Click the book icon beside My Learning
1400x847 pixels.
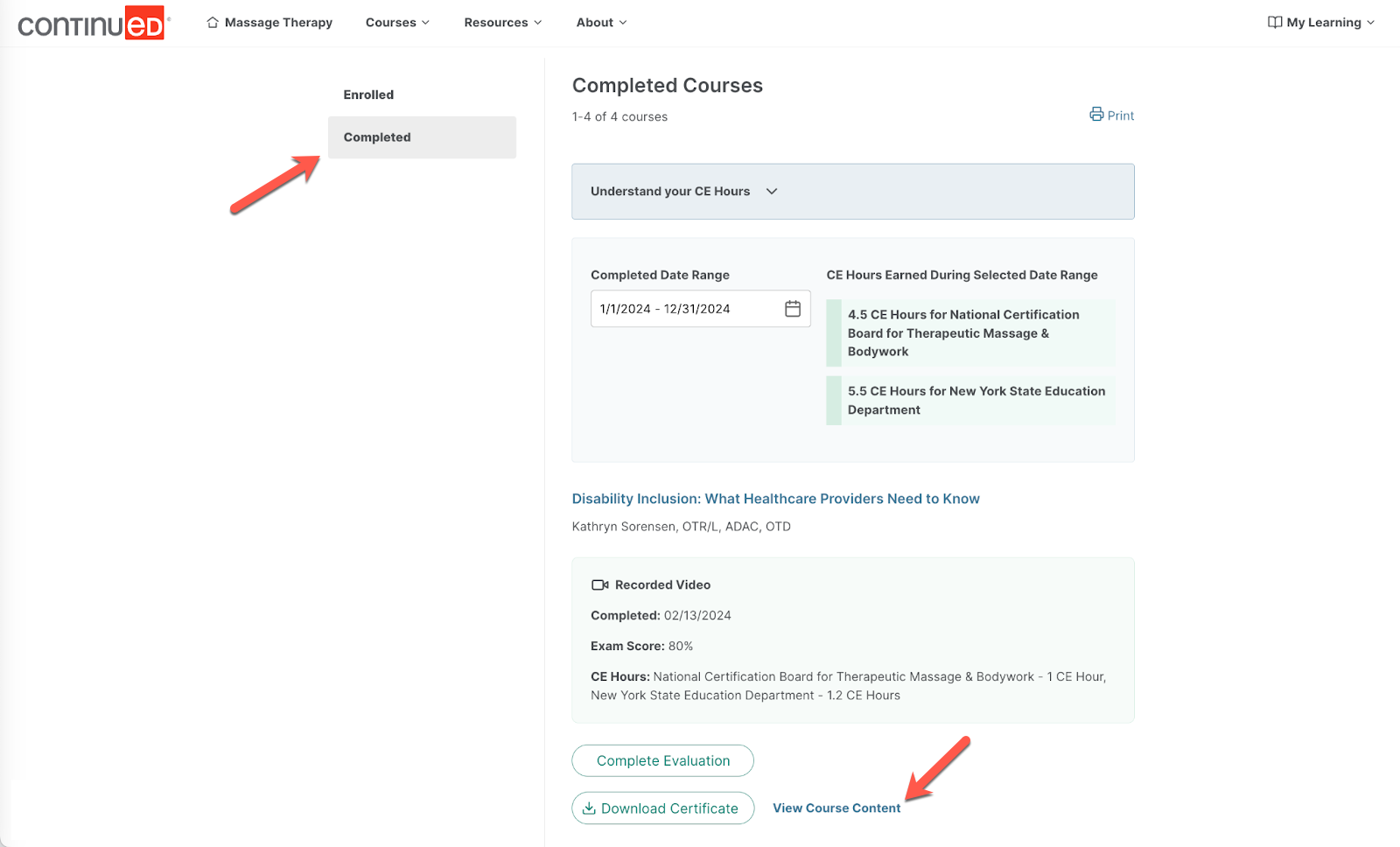click(1275, 22)
